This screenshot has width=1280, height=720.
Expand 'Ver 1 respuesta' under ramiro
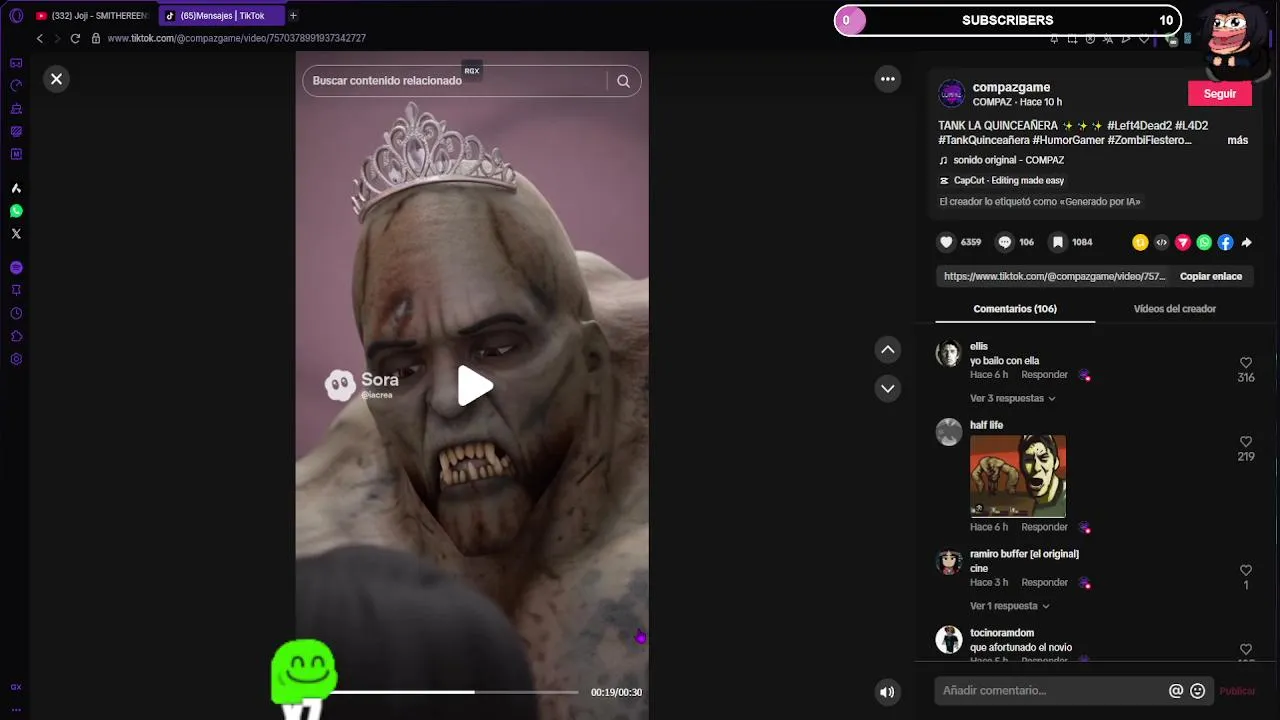(1009, 606)
